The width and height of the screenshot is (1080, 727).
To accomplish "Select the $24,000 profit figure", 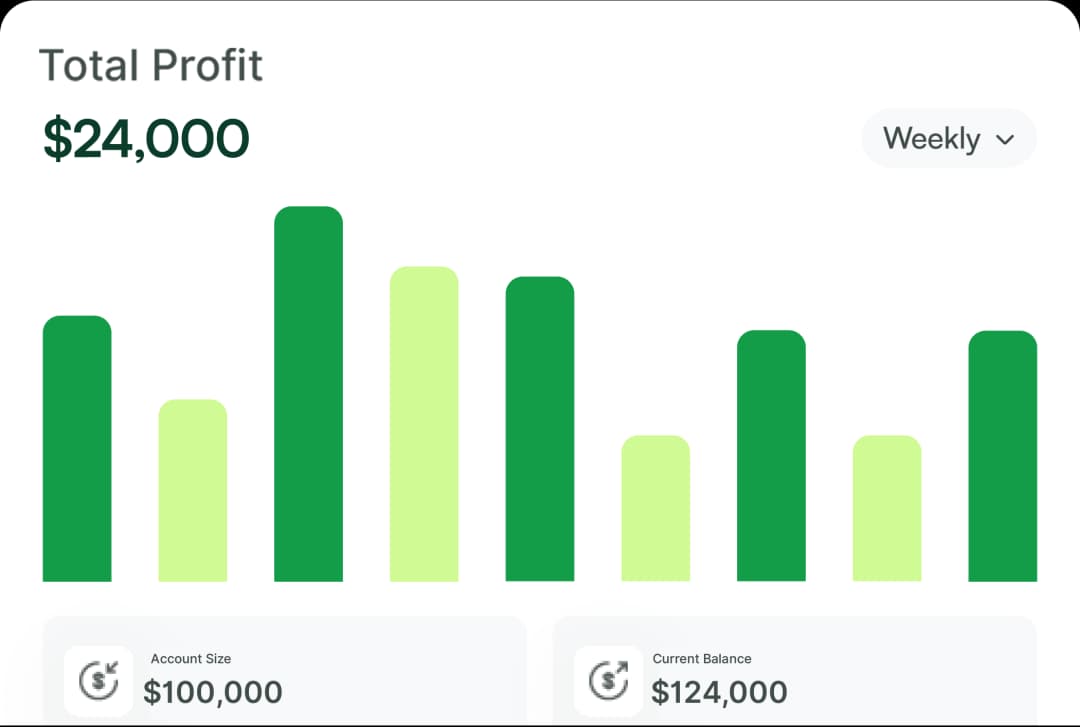I will (x=144, y=137).
